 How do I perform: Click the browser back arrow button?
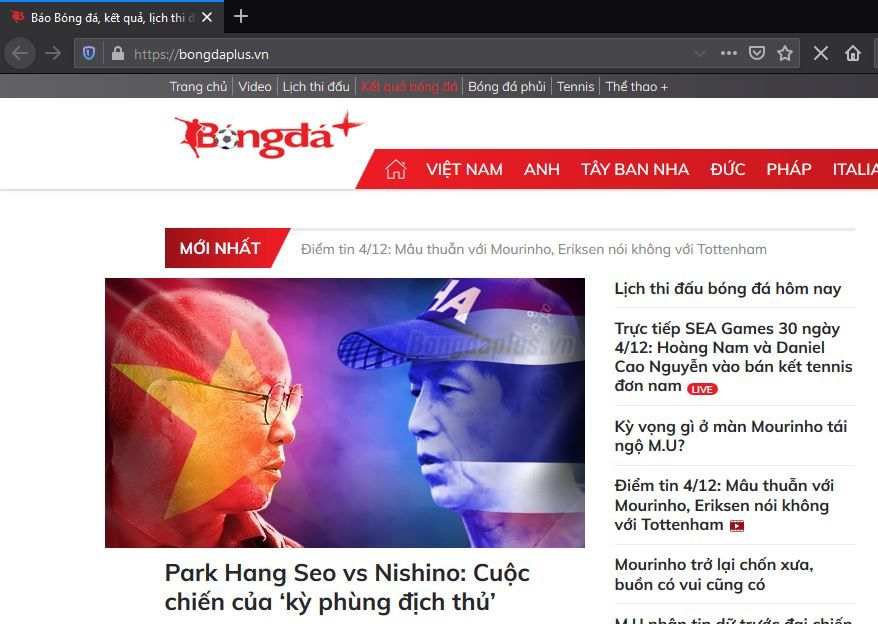coord(20,54)
